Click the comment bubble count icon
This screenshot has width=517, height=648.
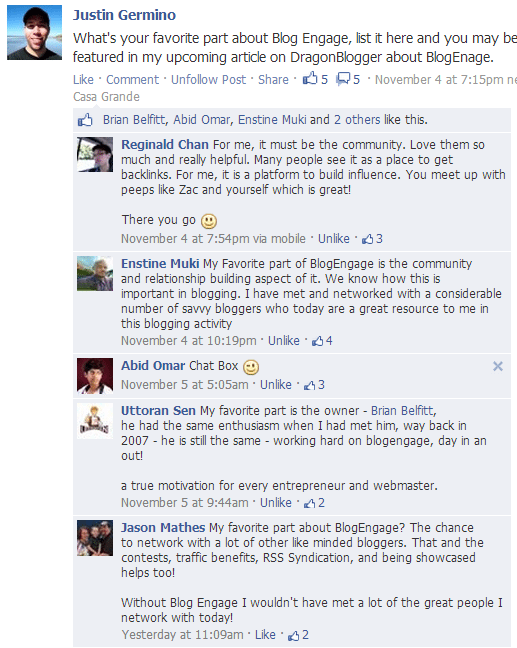pyautogui.click(x=348, y=79)
